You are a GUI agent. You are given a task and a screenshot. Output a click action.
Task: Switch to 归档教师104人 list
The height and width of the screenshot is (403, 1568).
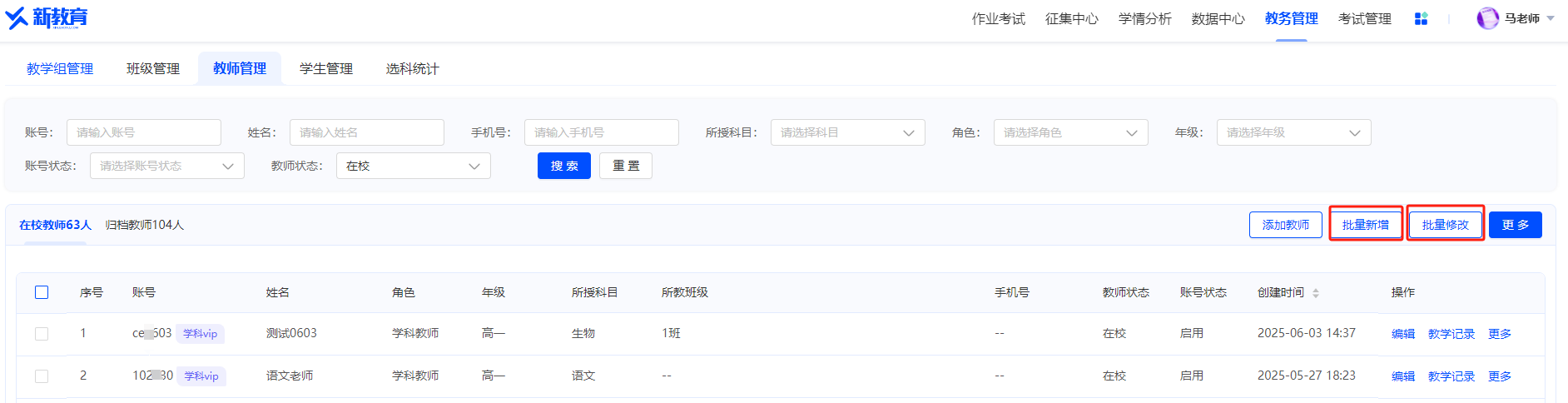point(145,225)
